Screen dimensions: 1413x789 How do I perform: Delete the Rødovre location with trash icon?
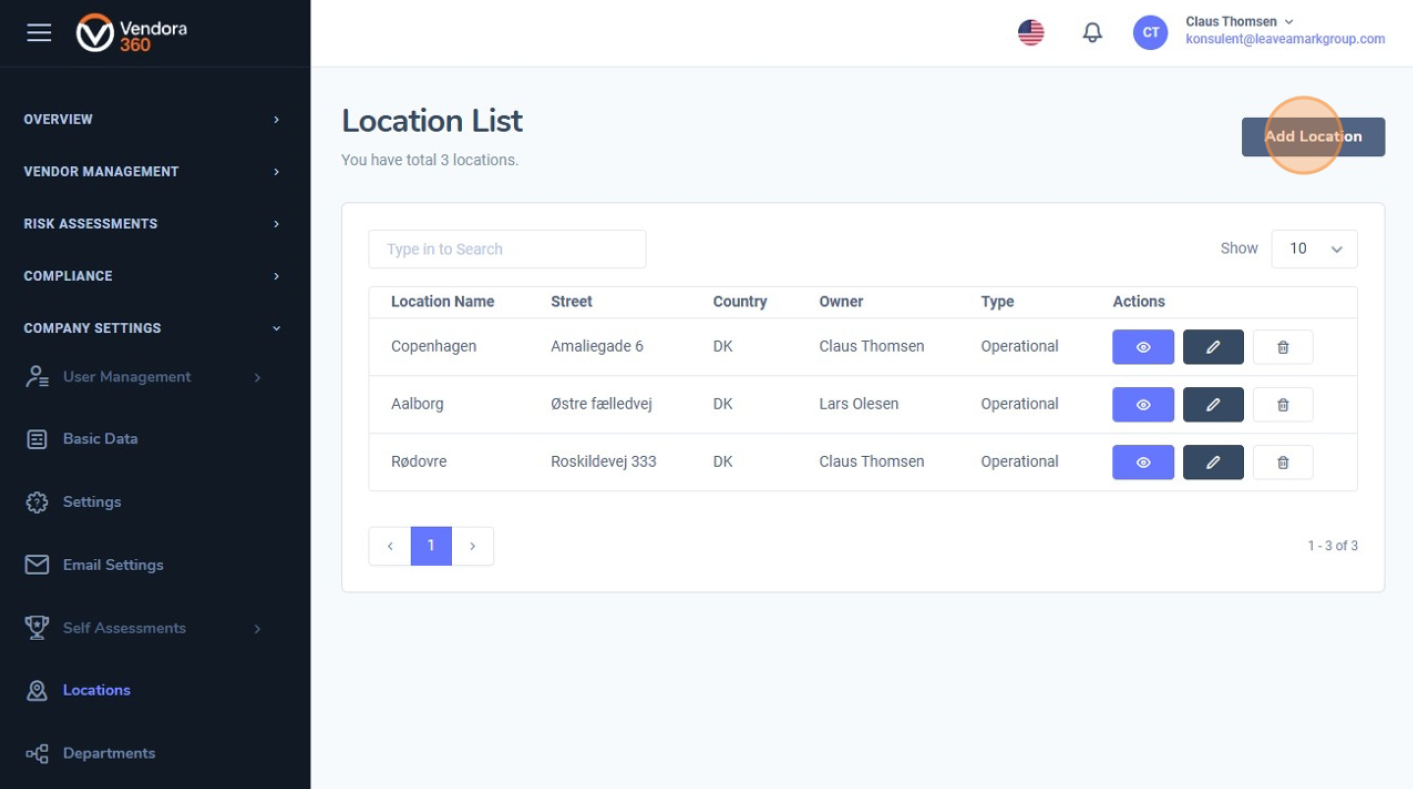[1282, 463]
